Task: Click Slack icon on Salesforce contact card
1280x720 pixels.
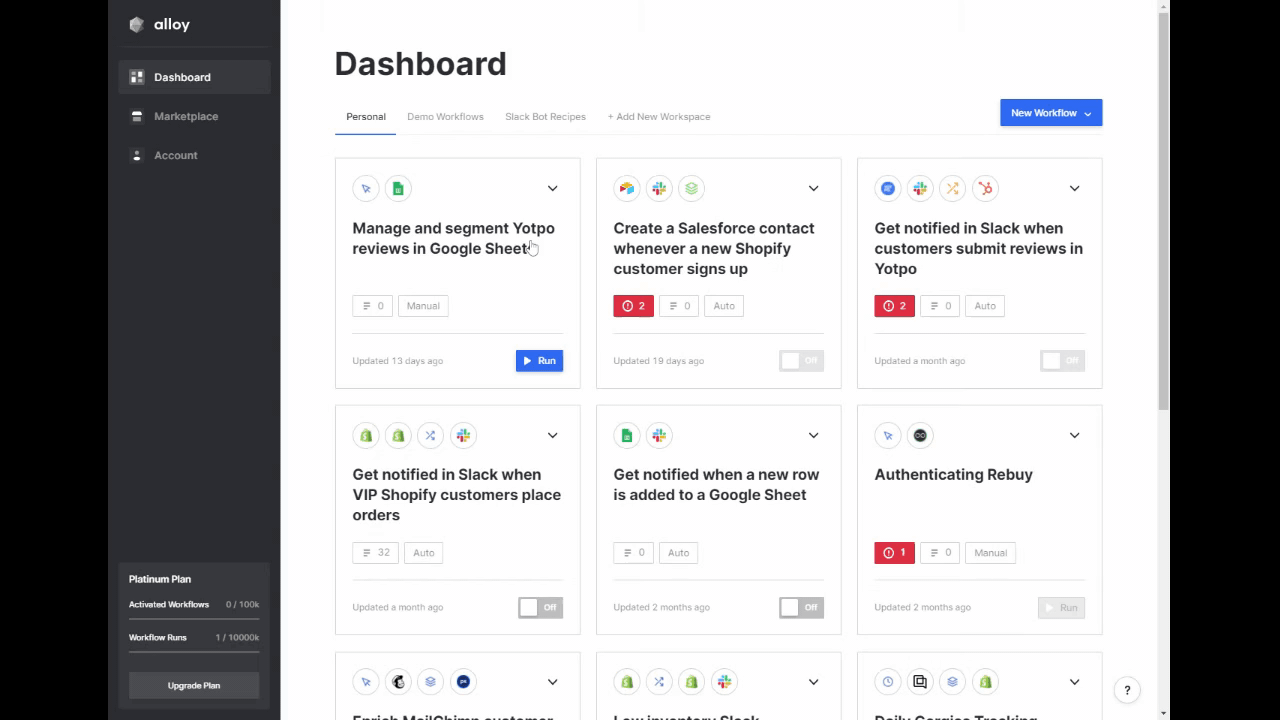Action: coord(659,188)
